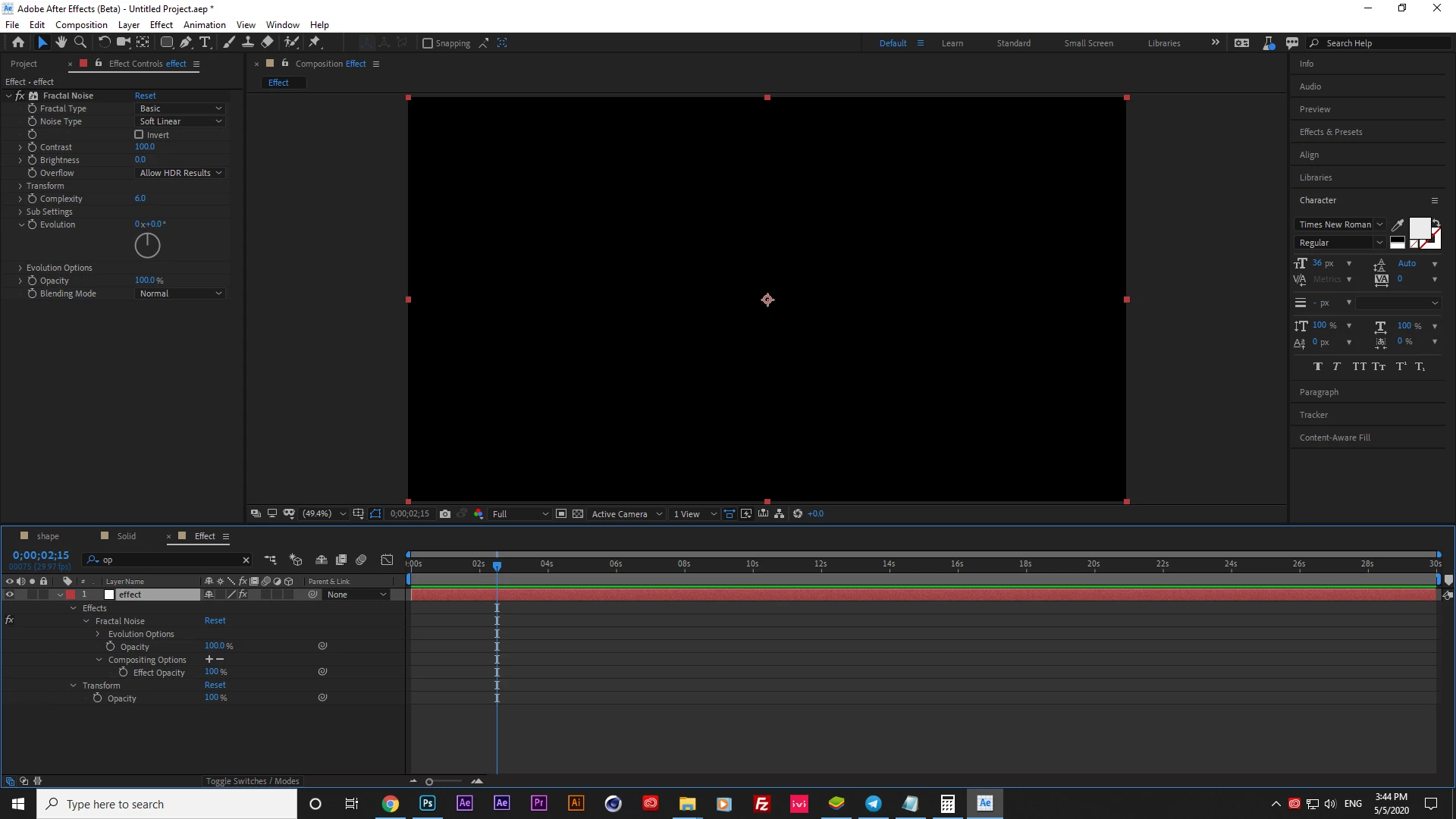This screenshot has height=819, width=1456.
Task: Open the Blending Mode dropdown
Action: pyautogui.click(x=180, y=293)
